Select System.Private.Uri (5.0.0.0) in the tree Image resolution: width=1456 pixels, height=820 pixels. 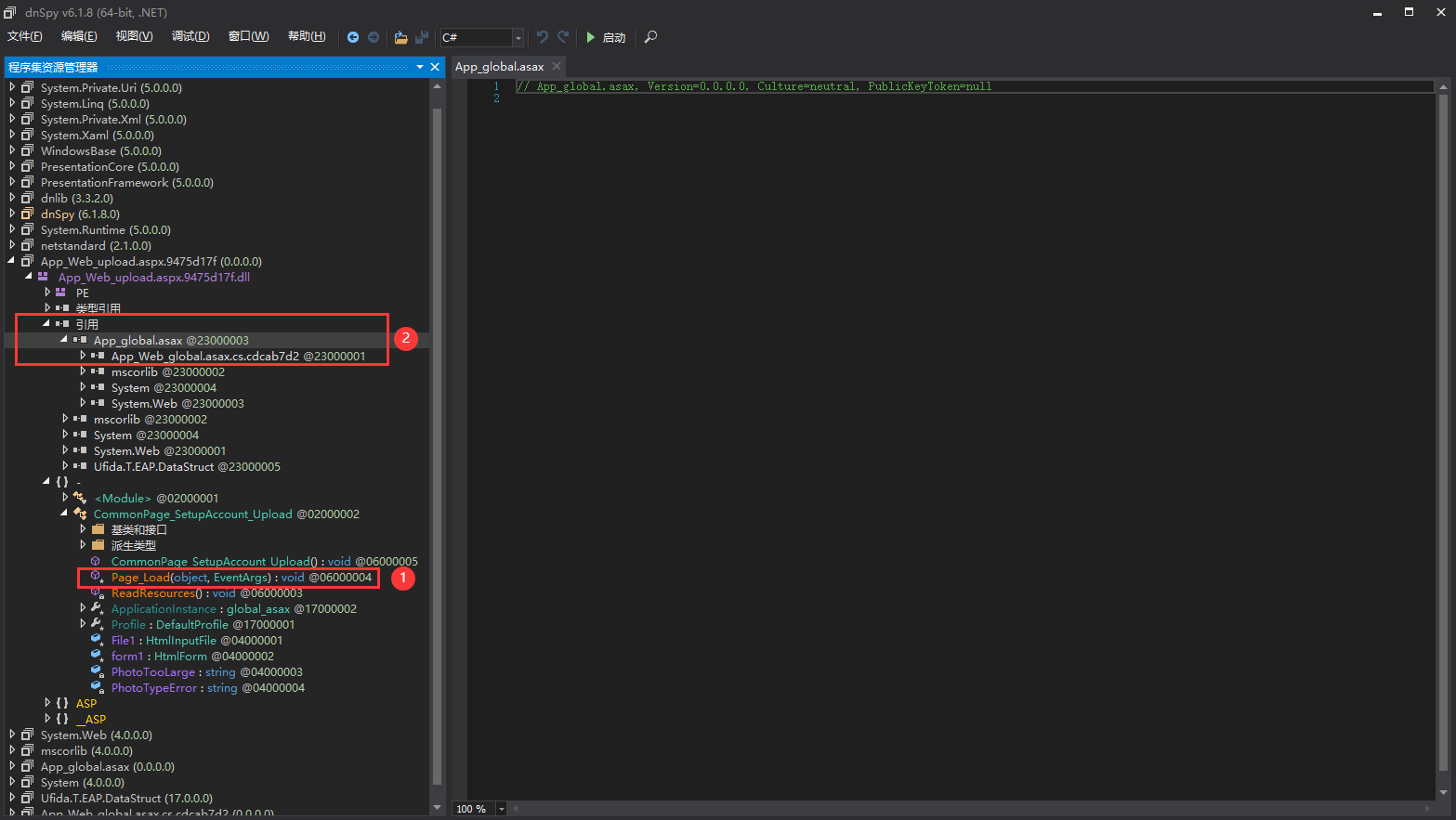point(111,87)
